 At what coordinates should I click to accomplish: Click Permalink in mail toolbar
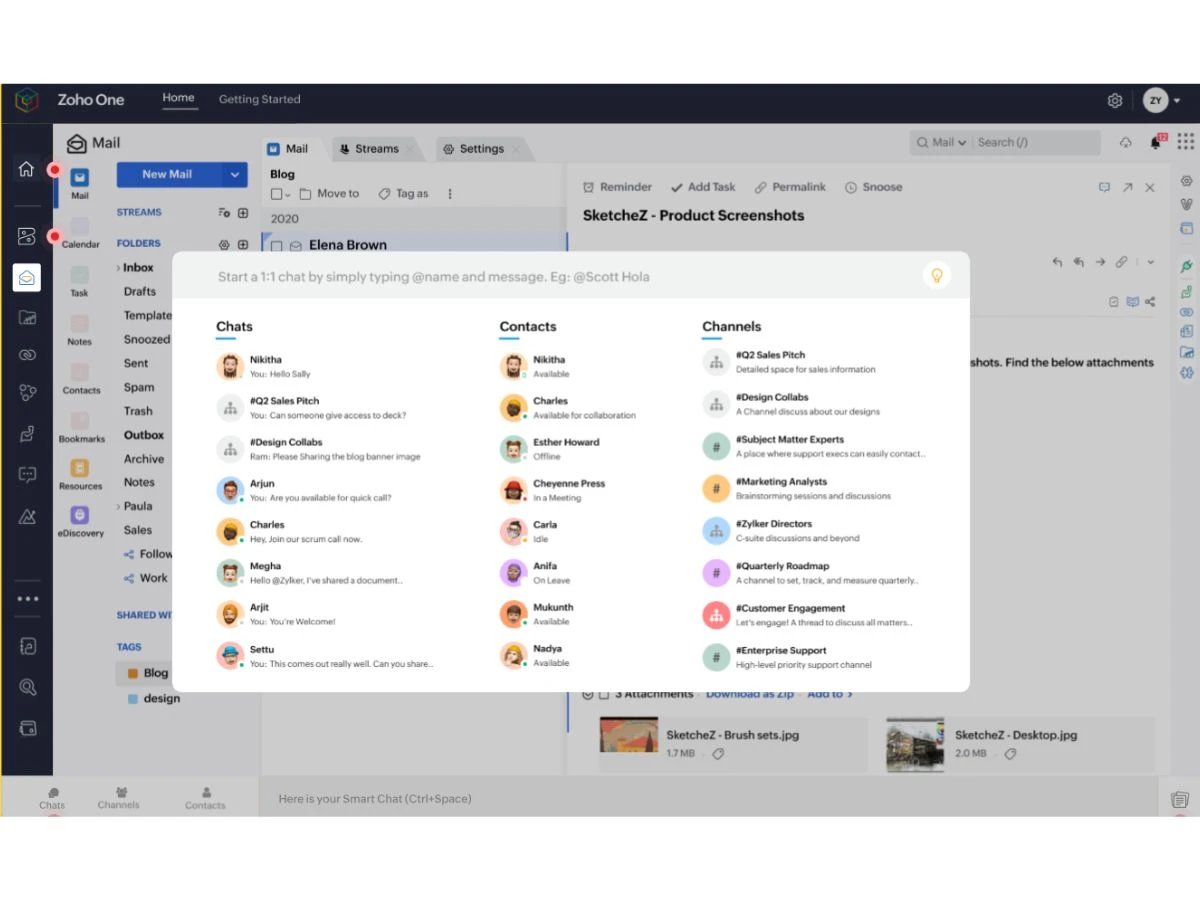click(790, 187)
